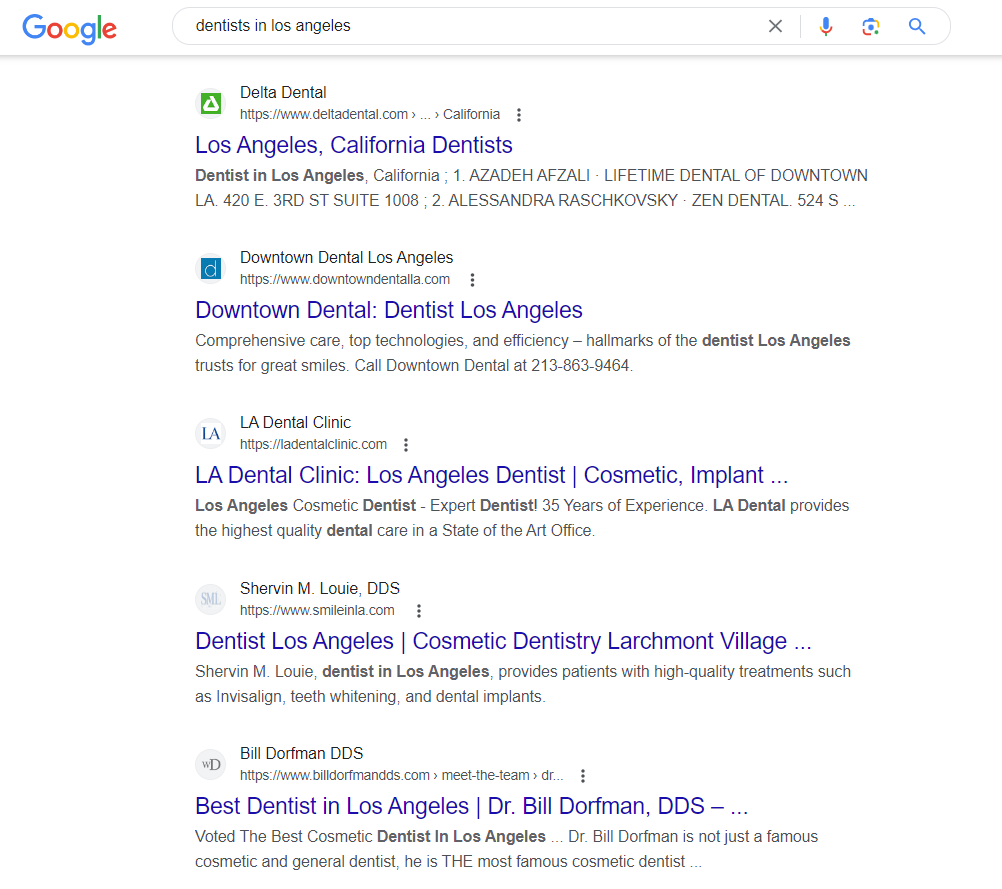
Task: Click 'Shervin M. Louie, DDS' site name
Action: pos(320,589)
